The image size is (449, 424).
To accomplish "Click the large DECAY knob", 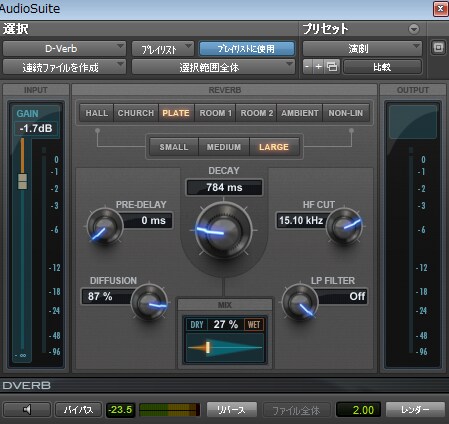I will 224,230.
